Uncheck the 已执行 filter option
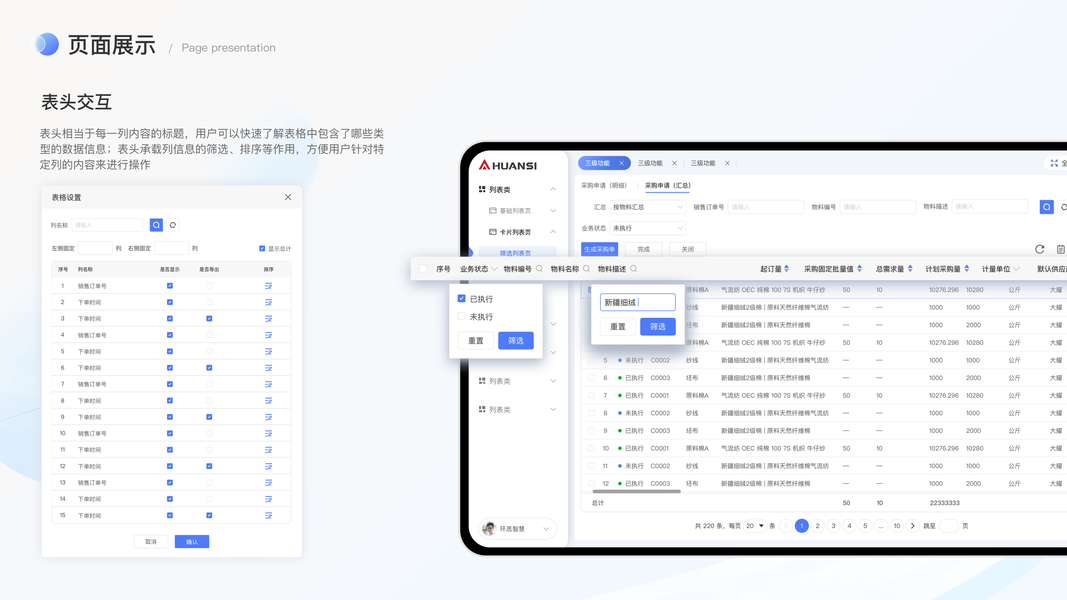The image size is (1067, 600). tap(461, 299)
